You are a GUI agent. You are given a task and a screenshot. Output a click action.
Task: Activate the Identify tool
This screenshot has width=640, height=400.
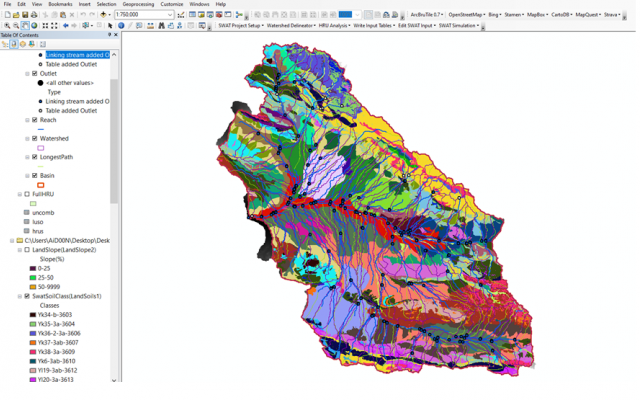pos(121,25)
